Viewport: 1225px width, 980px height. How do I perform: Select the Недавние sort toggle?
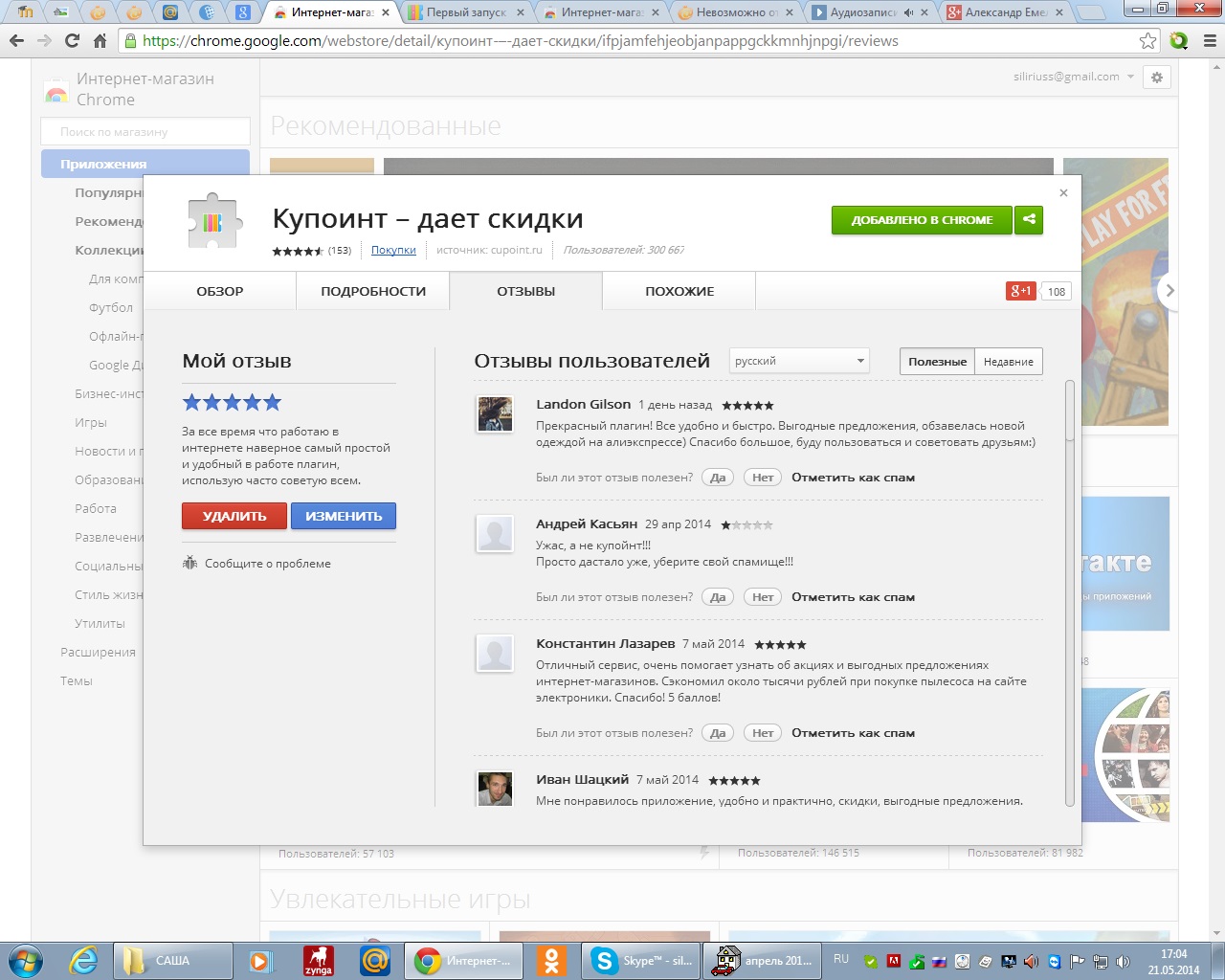click(1008, 362)
